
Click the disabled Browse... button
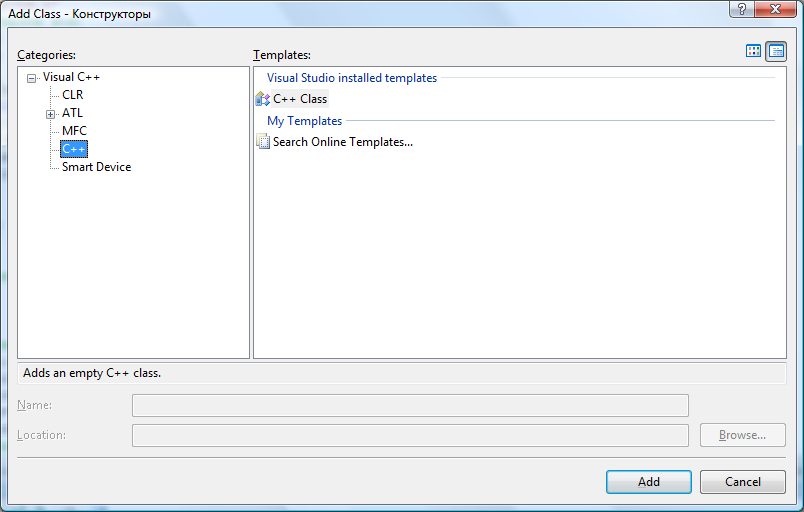[x=742, y=435]
